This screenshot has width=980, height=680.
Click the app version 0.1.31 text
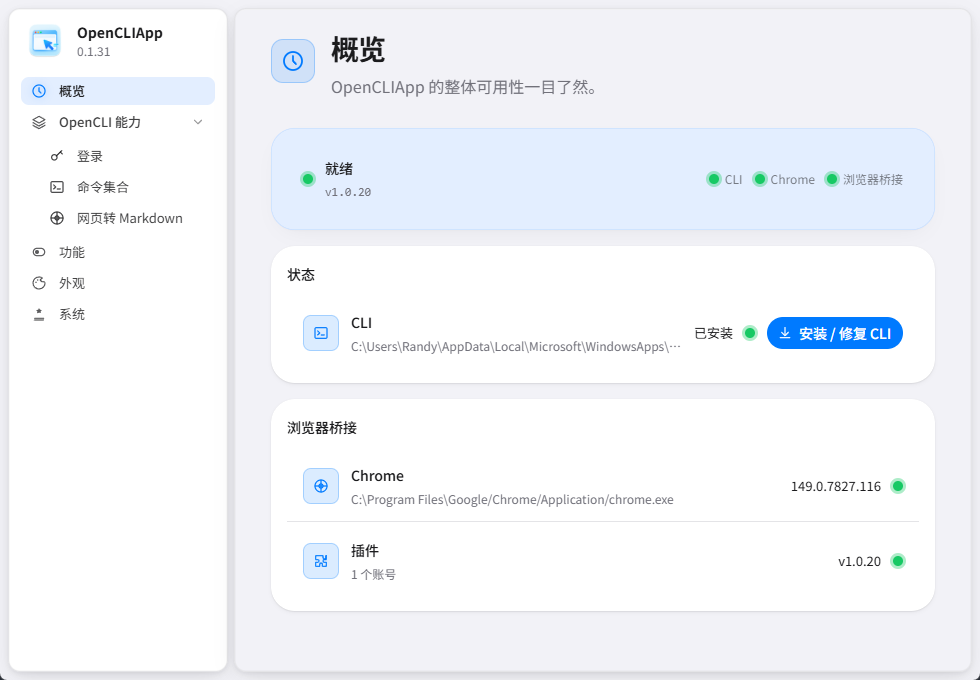coord(94,52)
